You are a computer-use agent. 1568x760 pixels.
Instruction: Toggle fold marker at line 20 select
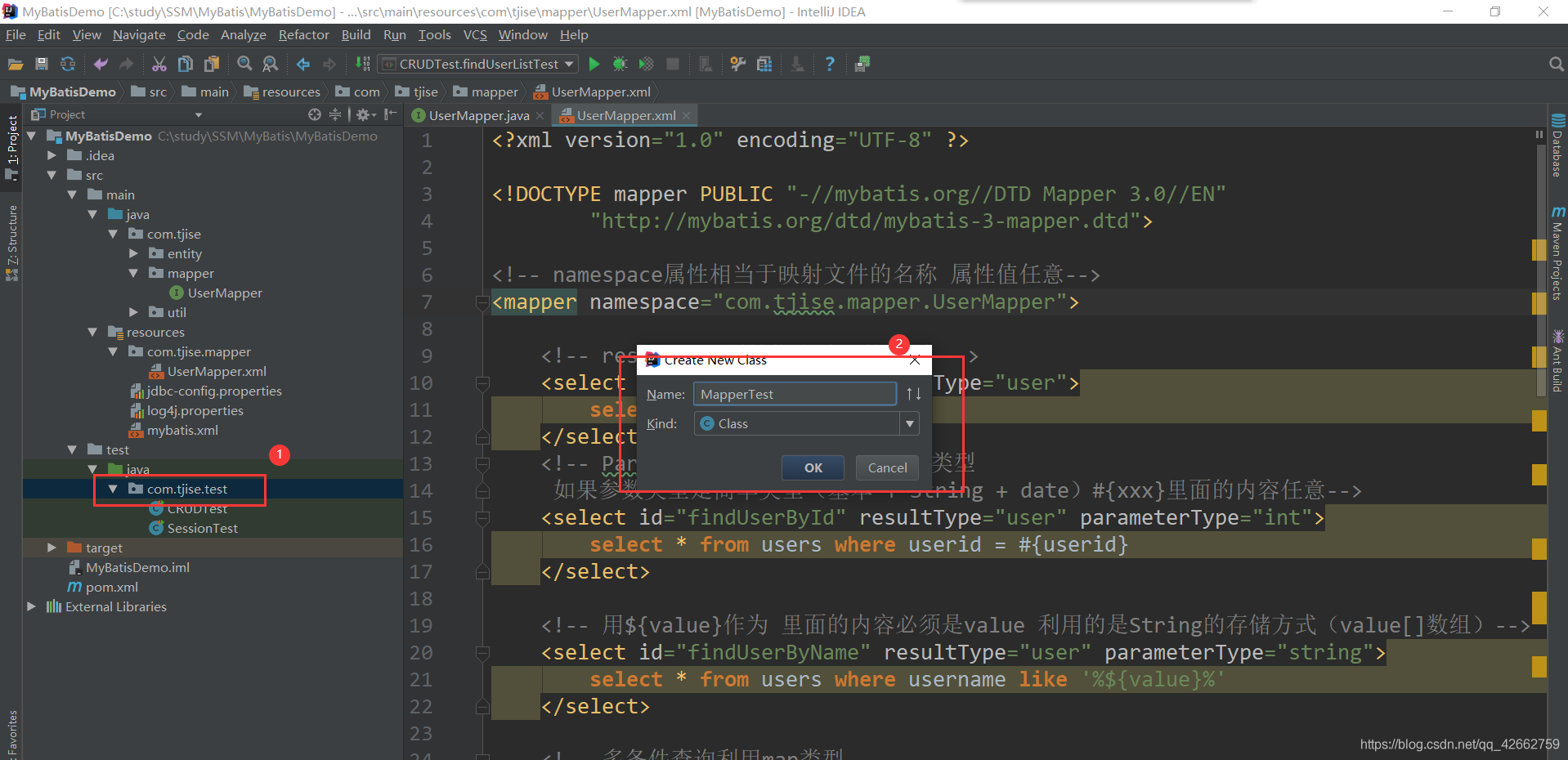[x=482, y=653]
